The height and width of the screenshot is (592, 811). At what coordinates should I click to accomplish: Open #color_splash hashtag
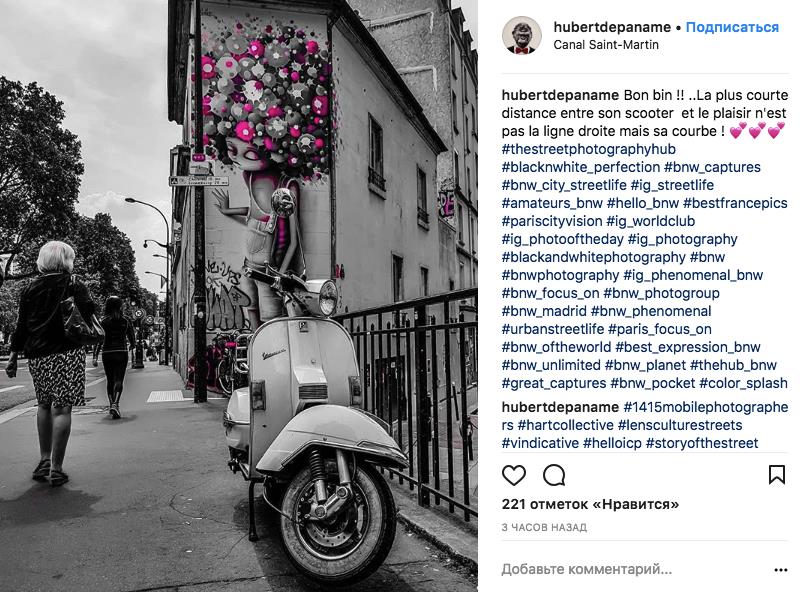[743, 383]
